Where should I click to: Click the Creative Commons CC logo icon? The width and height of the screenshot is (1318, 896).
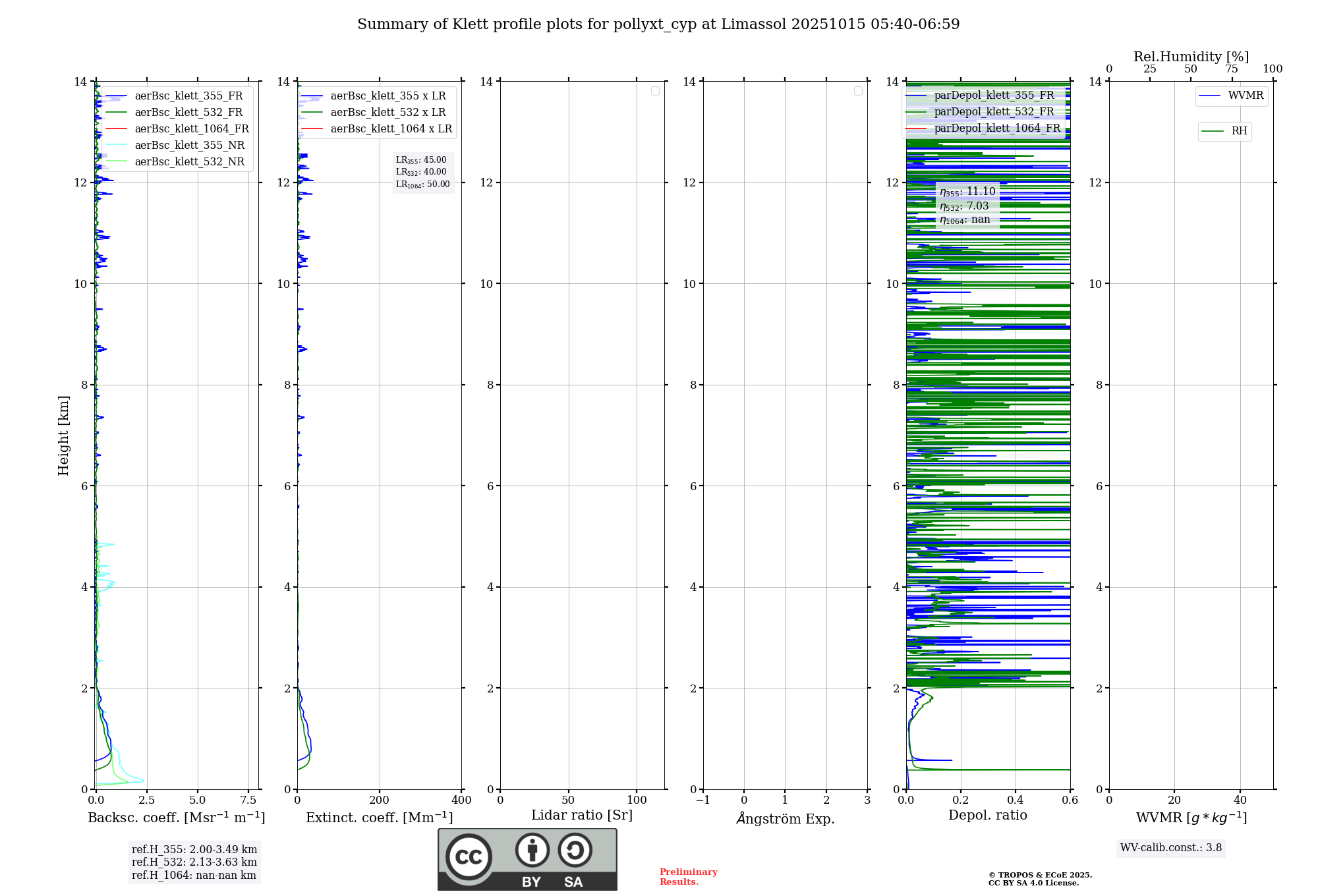click(x=469, y=856)
